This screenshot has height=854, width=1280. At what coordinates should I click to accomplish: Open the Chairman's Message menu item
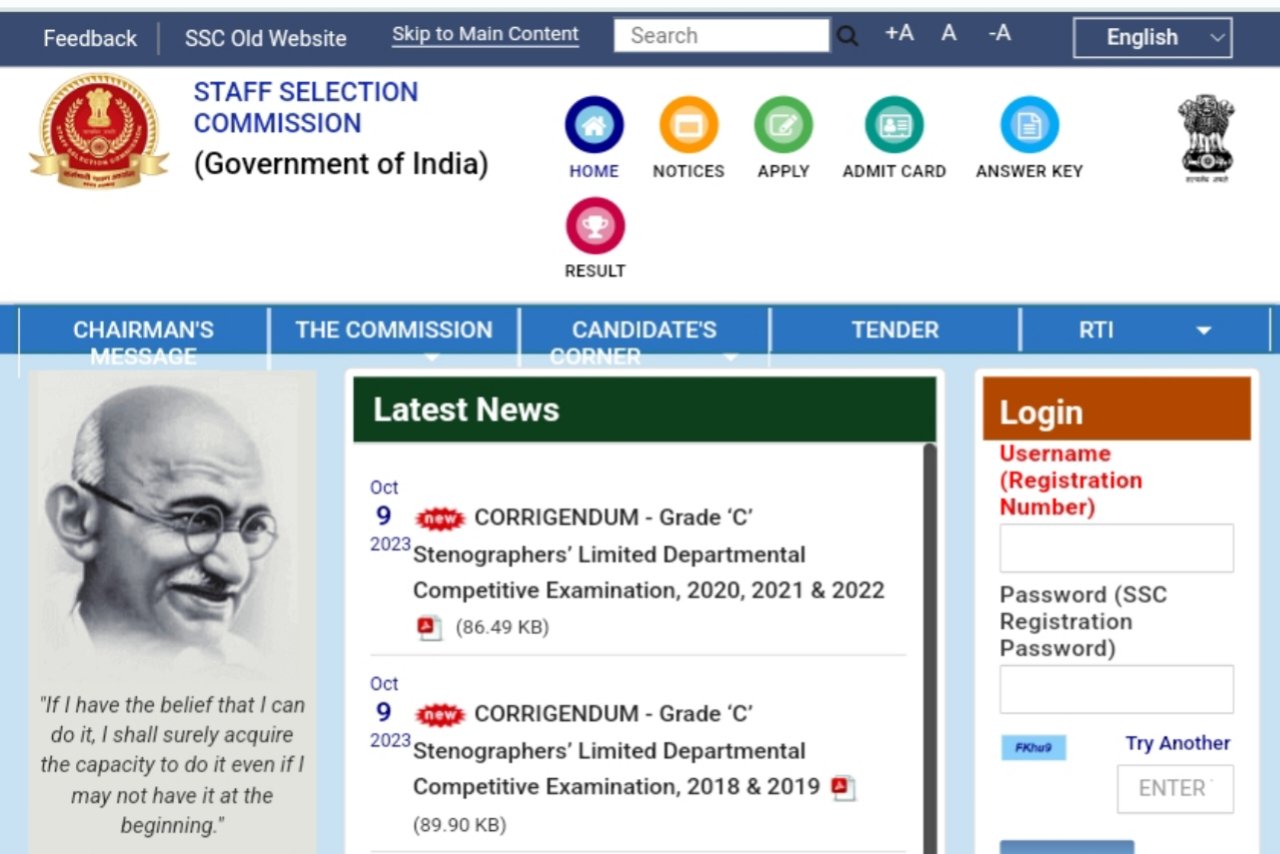143,340
